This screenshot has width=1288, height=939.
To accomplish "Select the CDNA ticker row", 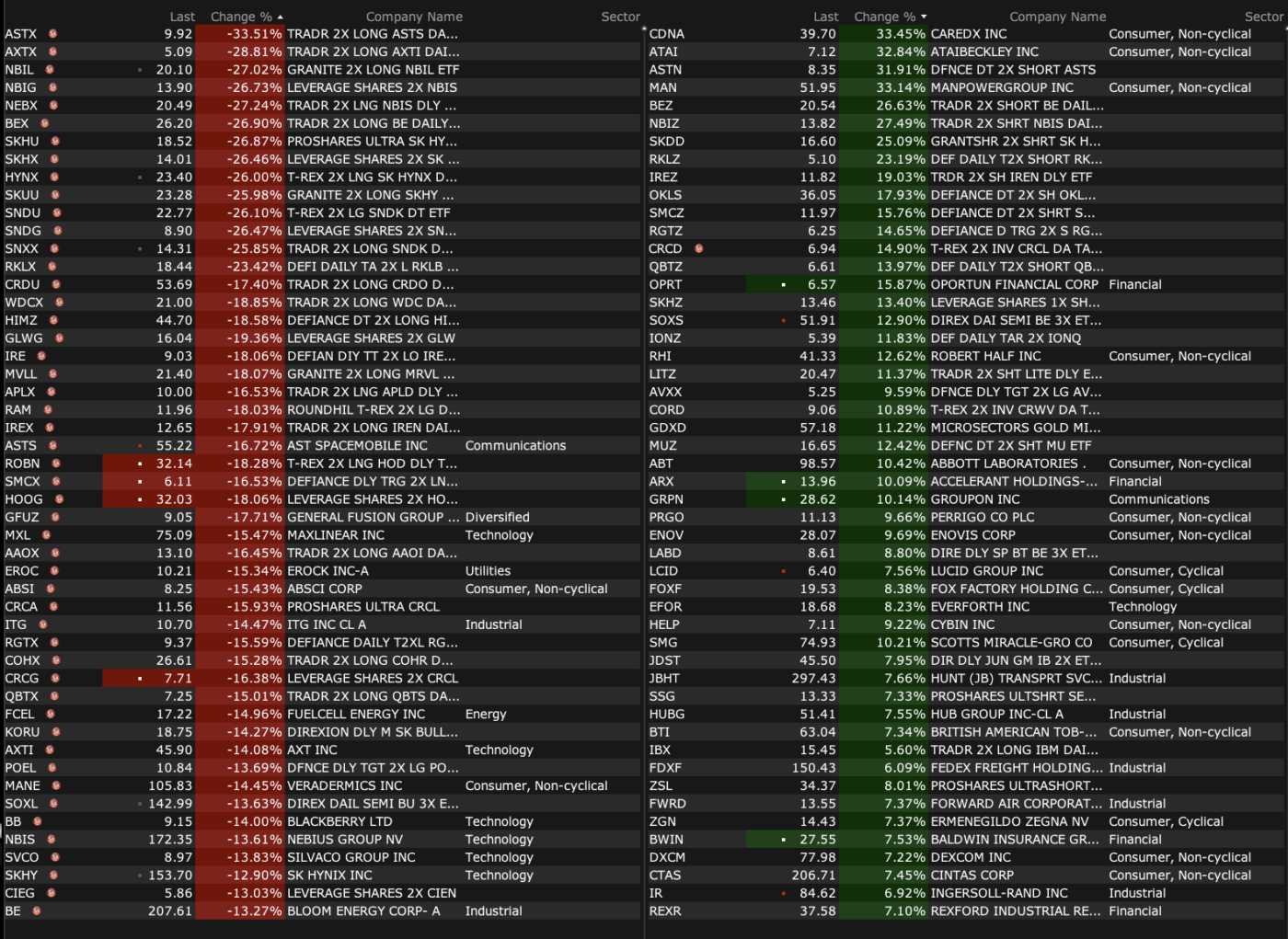I will [966, 34].
